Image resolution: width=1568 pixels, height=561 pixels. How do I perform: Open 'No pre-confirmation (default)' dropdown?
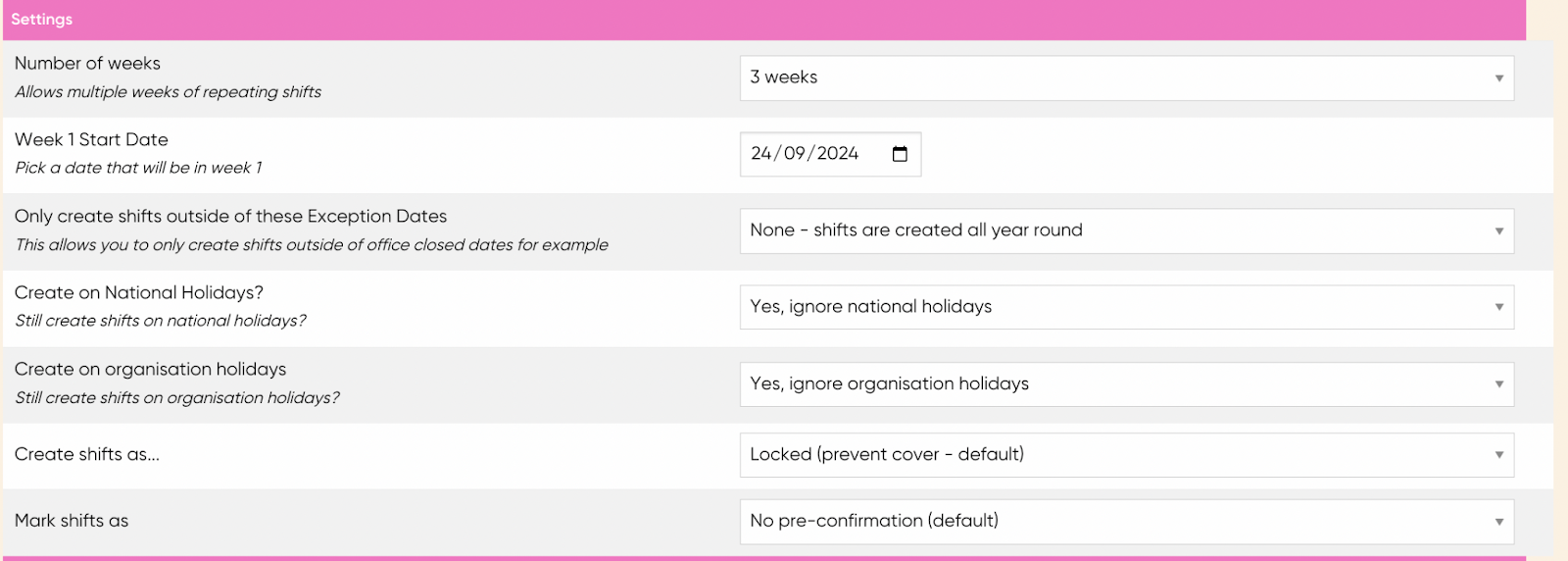(x=1126, y=522)
